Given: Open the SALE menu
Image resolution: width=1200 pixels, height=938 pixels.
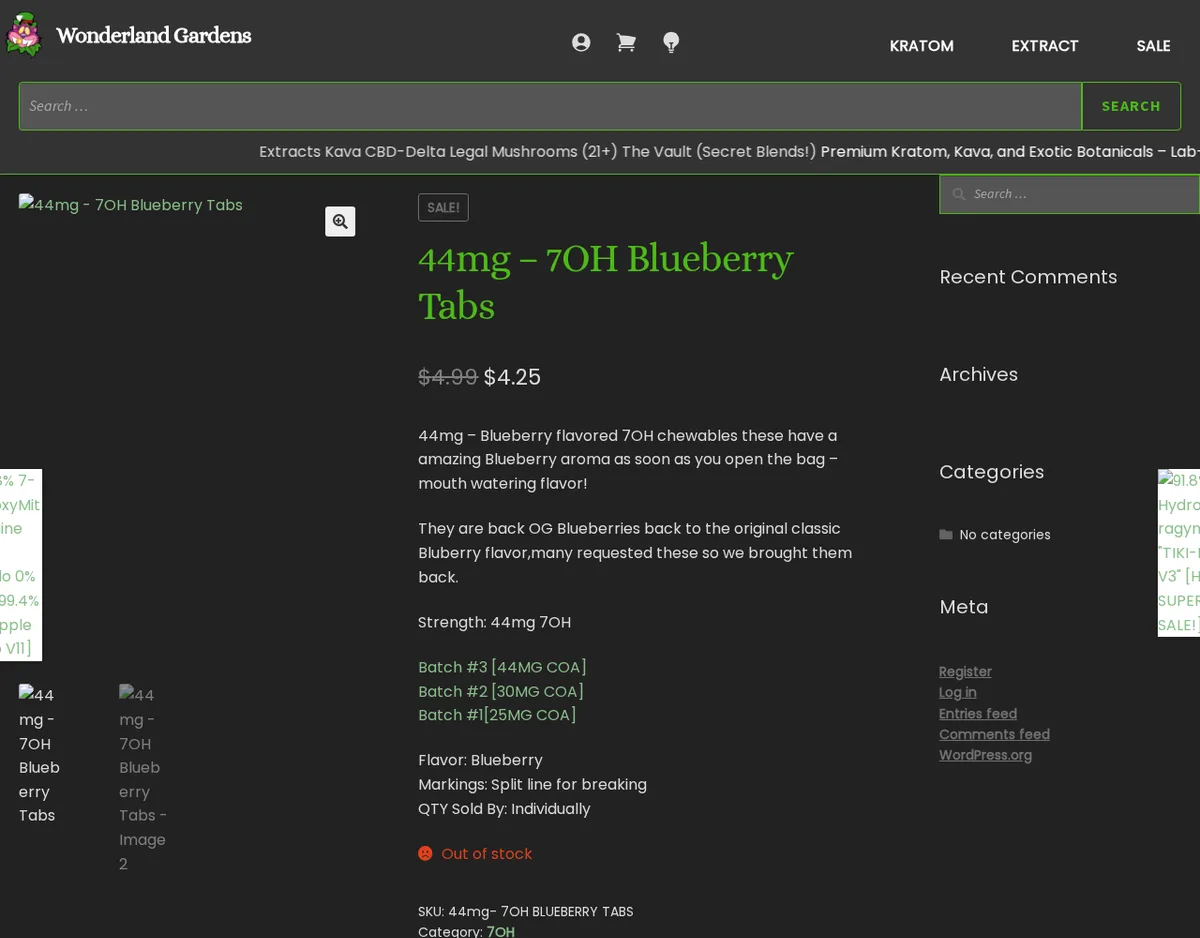Looking at the screenshot, I should (1153, 46).
